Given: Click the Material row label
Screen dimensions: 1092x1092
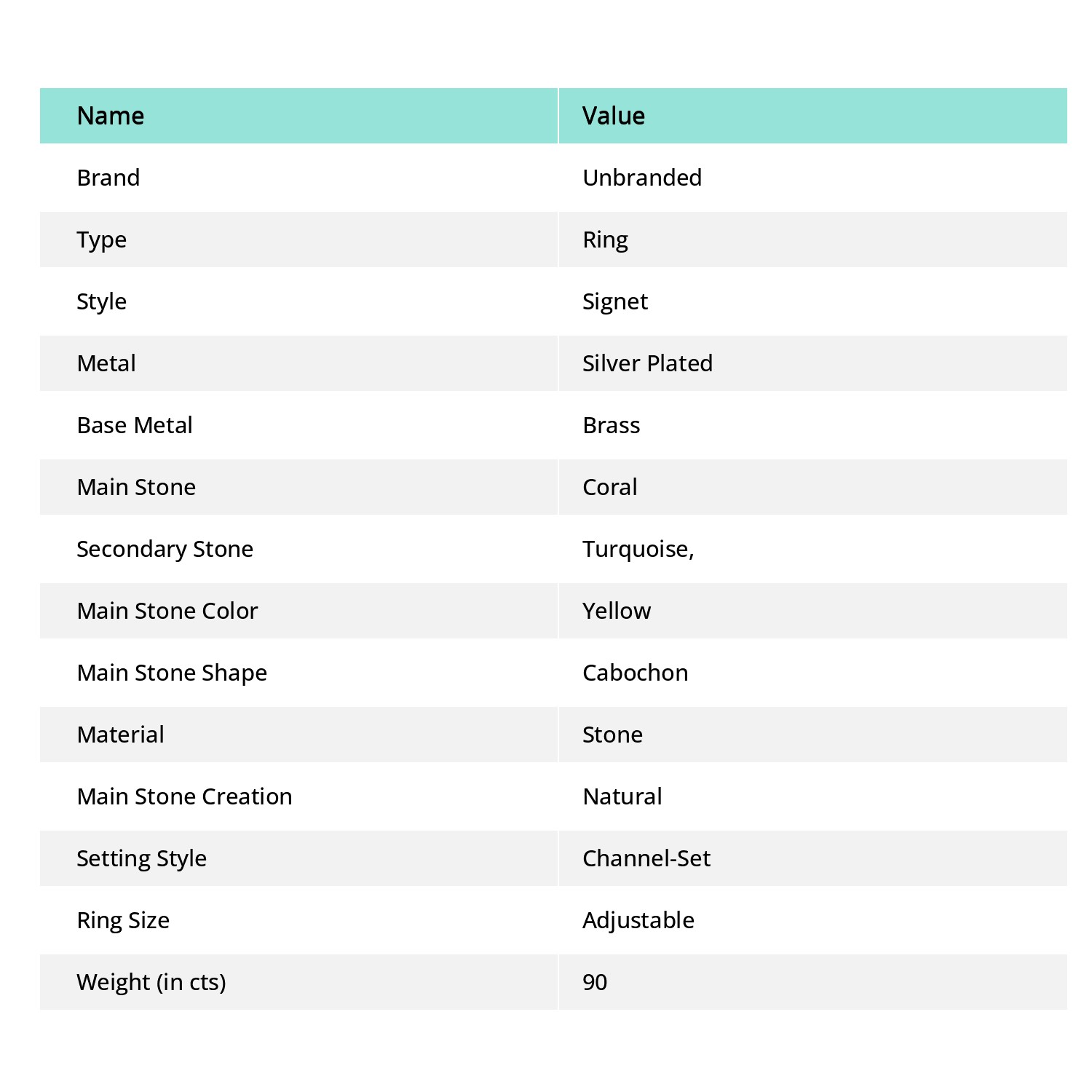Looking at the screenshot, I should click(x=121, y=735).
